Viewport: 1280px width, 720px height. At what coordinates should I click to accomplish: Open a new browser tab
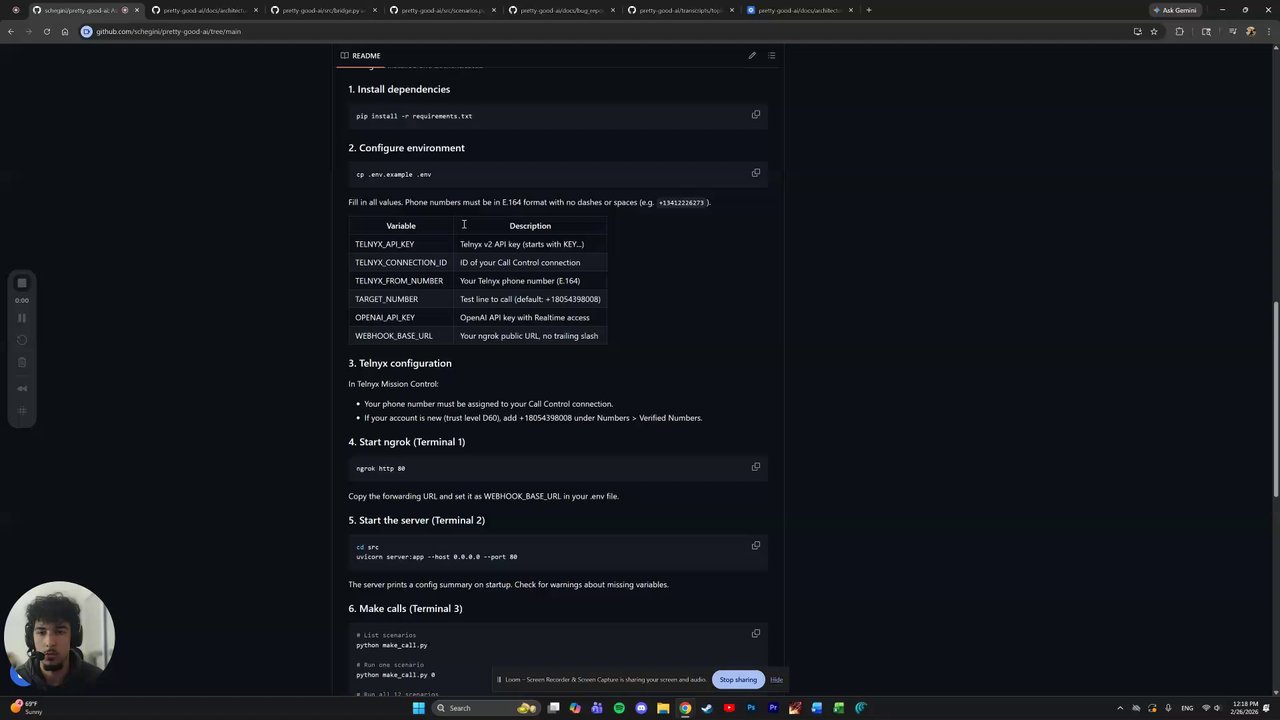(x=868, y=10)
